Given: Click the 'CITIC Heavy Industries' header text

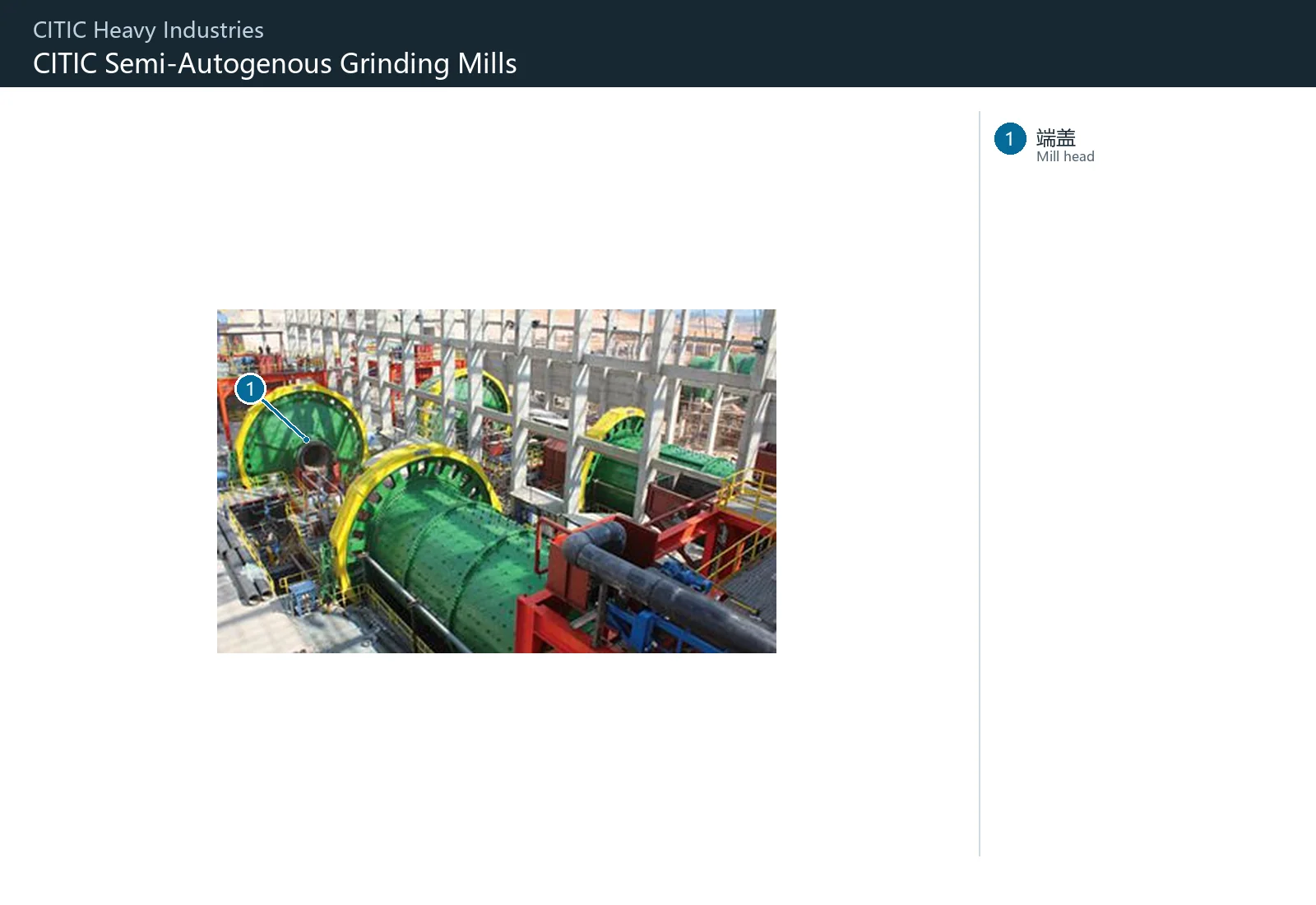Looking at the screenshot, I should [x=148, y=30].
